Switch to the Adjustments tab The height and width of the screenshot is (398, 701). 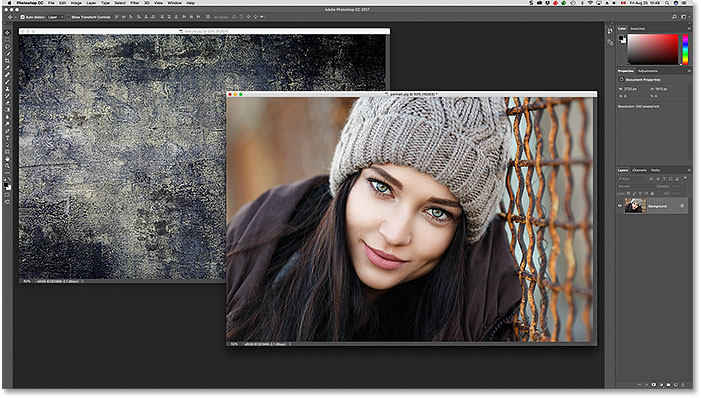click(x=648, y=71)
